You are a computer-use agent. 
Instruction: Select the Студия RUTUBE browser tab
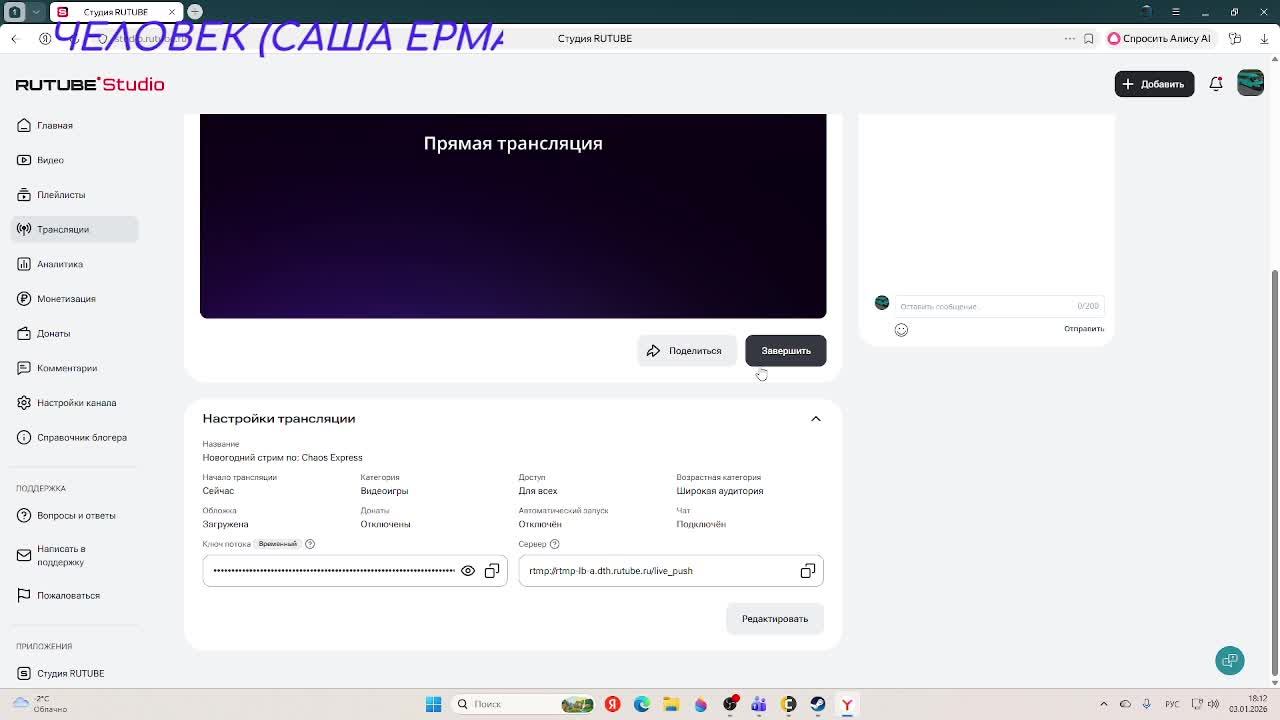coord(115,12)
